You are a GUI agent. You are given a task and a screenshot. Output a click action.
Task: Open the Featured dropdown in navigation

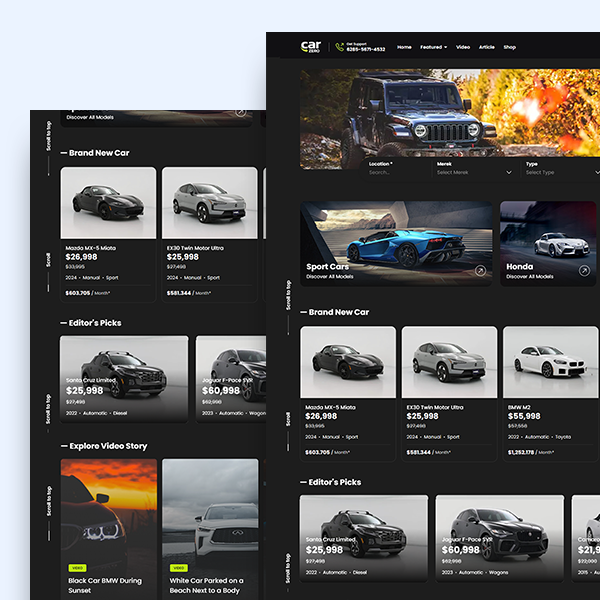(434, 47)
